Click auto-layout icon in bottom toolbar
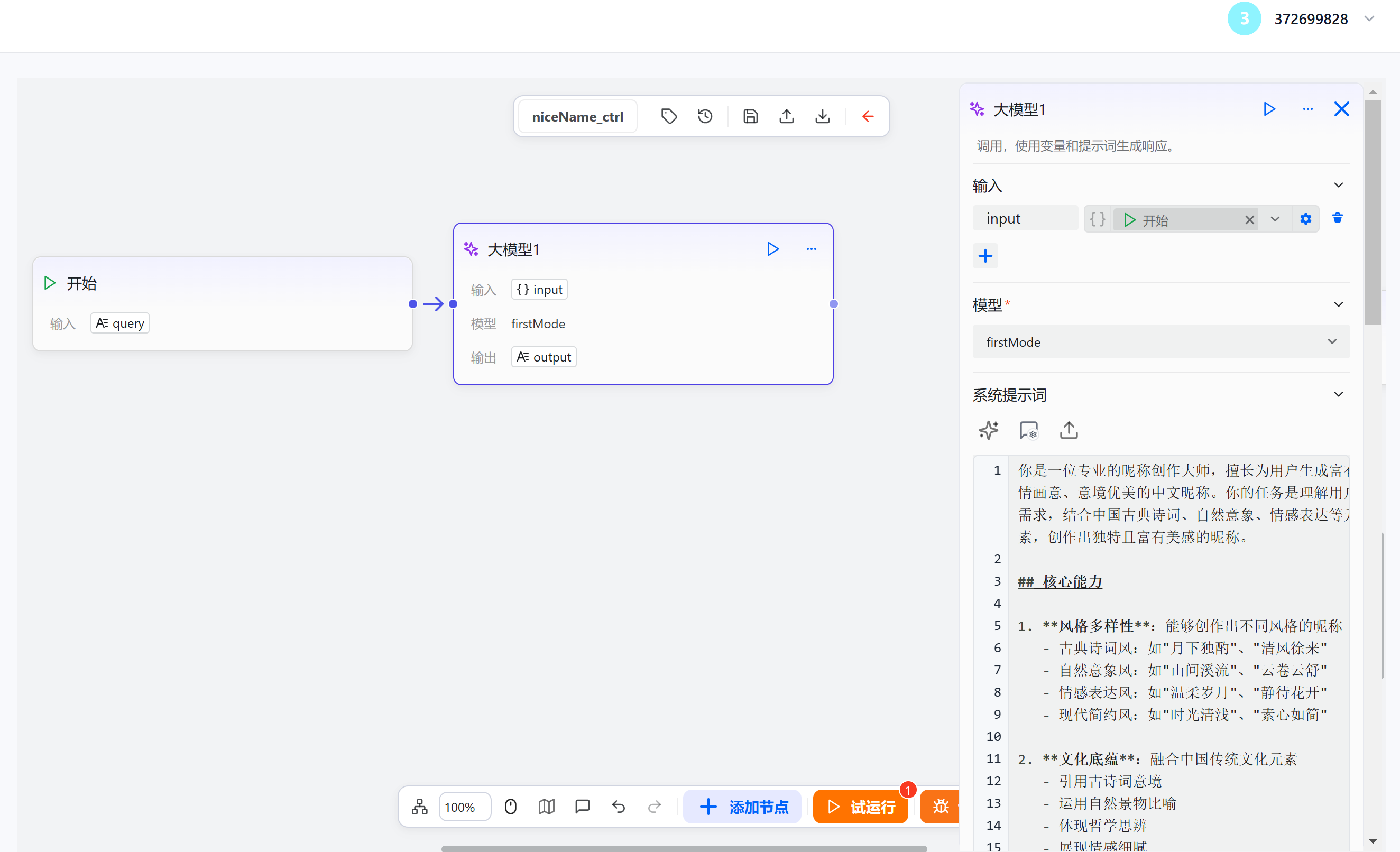The width and height of the screenshot is (1400, 852). pos(419,807)
